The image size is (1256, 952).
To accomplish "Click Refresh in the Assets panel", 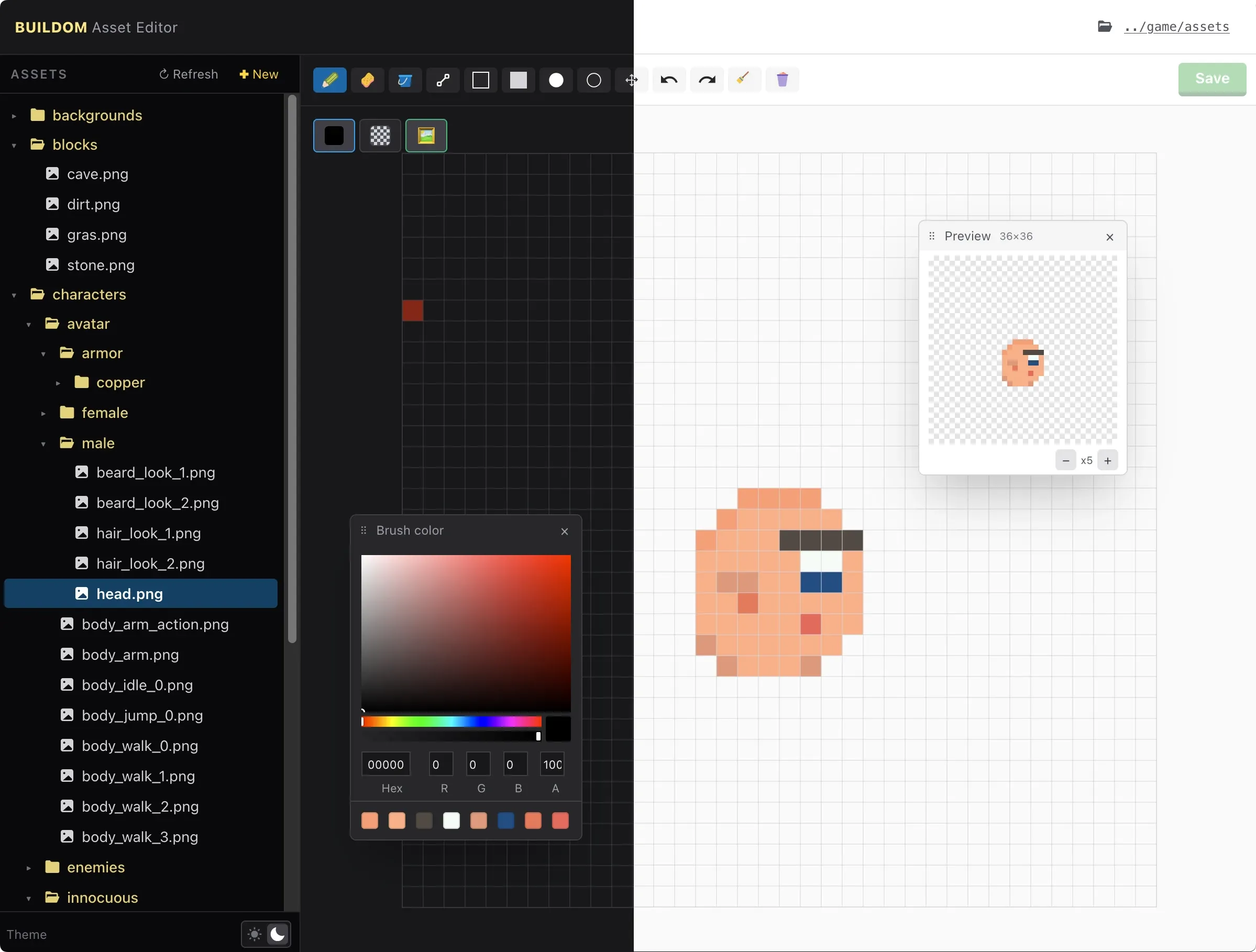I will (x=188, y=74).
